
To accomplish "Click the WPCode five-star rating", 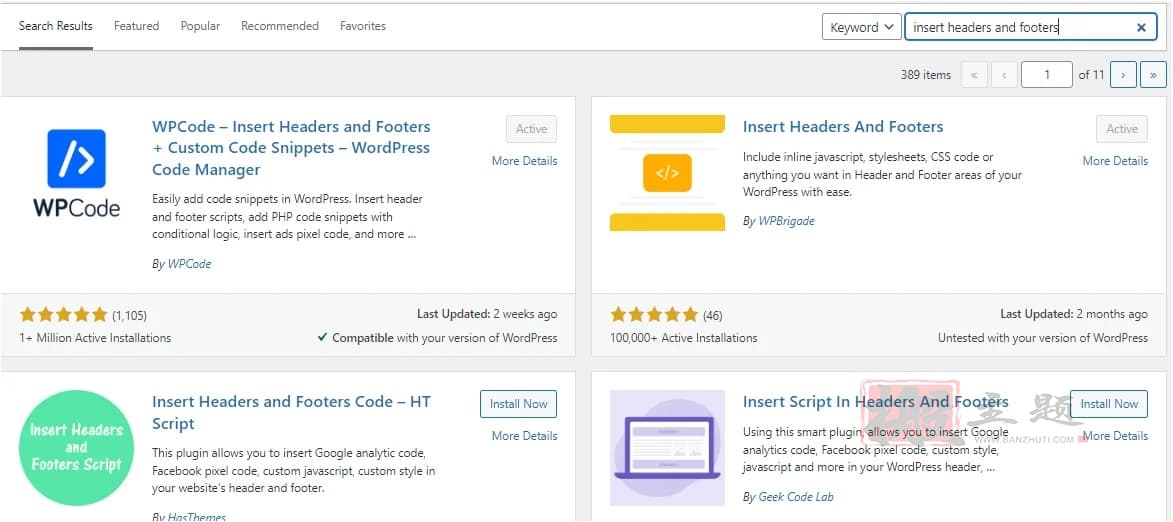I will [64, 315].
